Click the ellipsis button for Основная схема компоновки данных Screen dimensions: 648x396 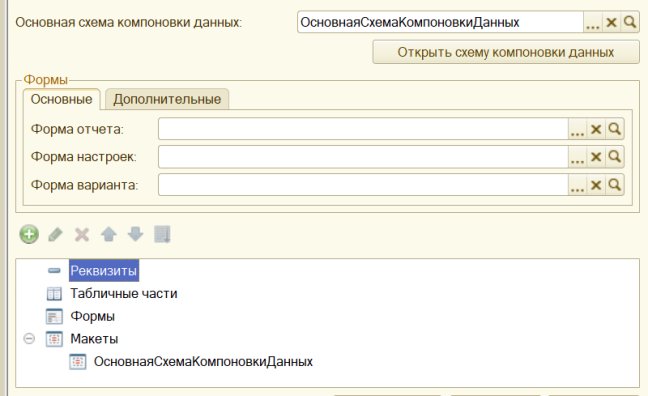tap(592, 22)
